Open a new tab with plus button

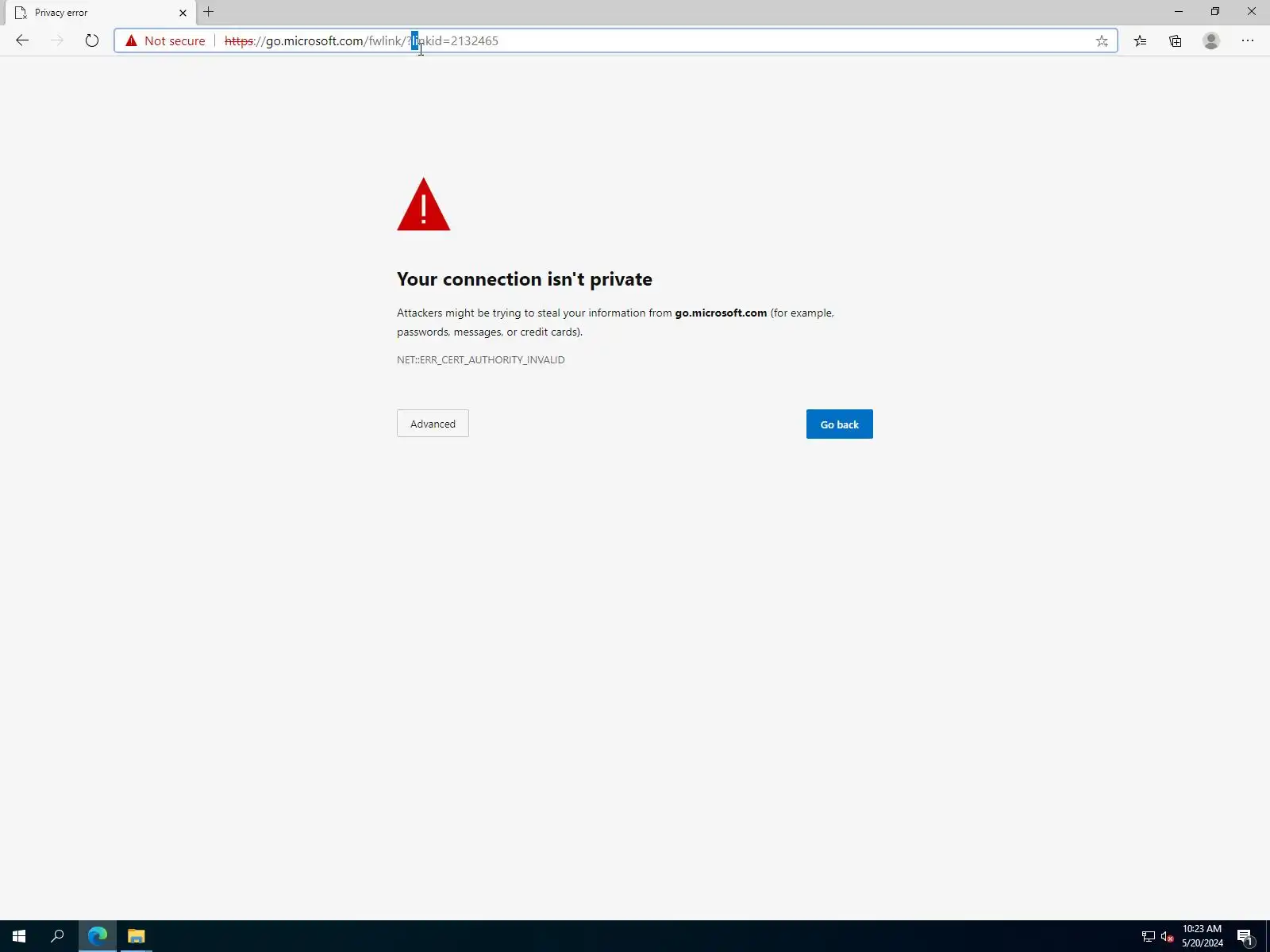pyautogui.click(x=209, y=12)
